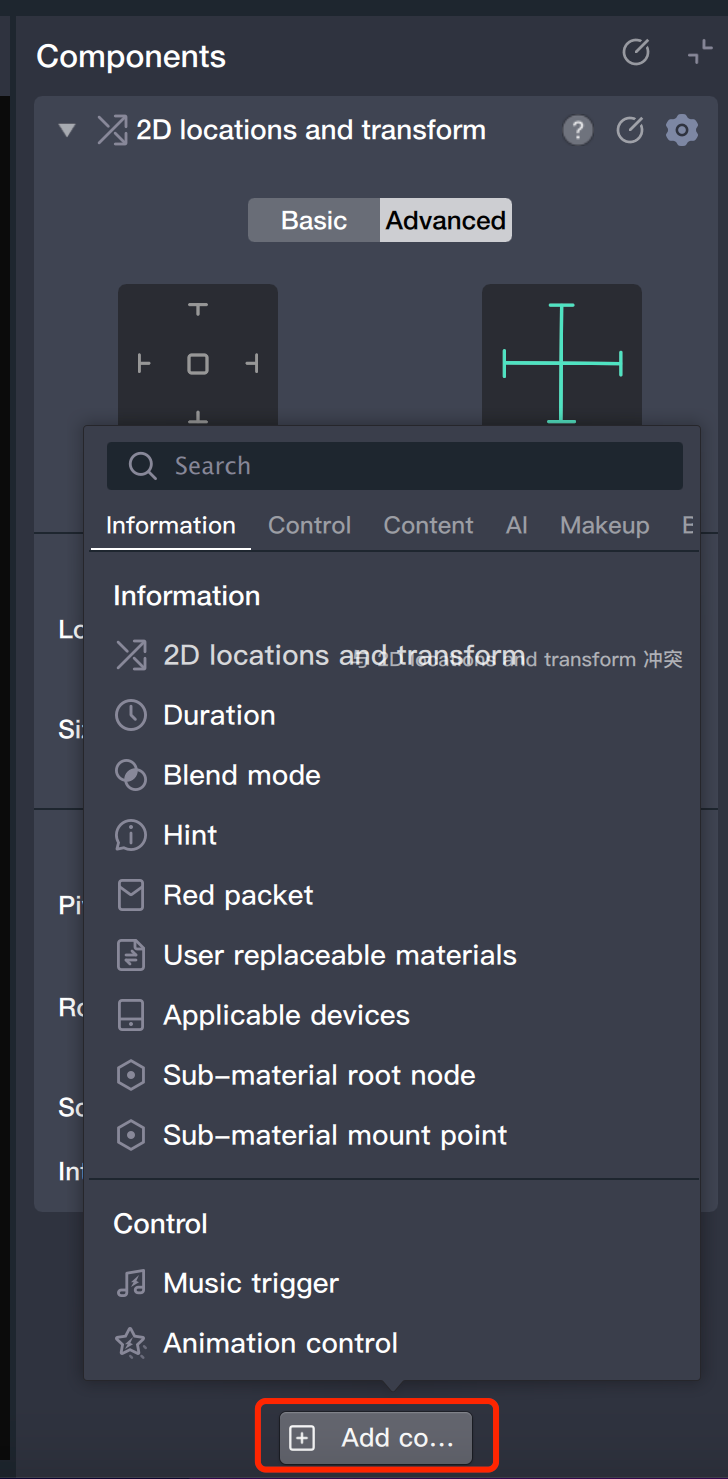The height and width of the screenshot is (1479, 728).
Task: Select the AI tab
Action: (516, 525)
